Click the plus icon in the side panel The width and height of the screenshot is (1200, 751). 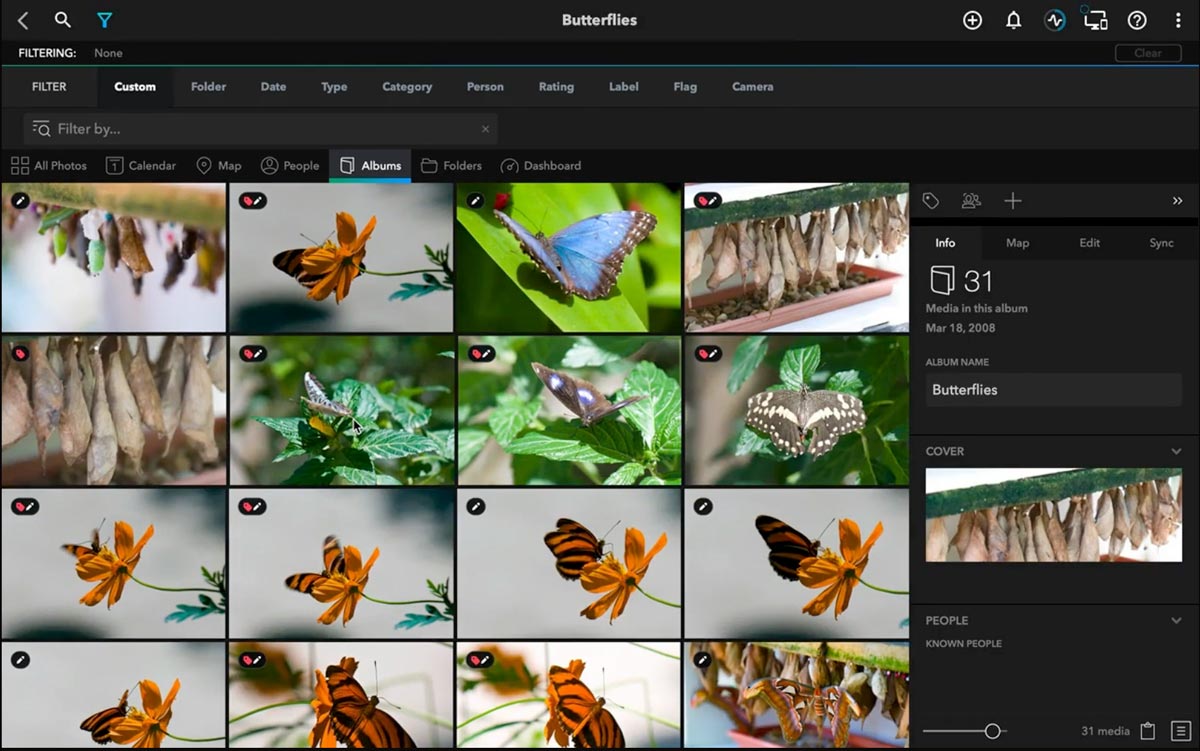[1013, 201]
